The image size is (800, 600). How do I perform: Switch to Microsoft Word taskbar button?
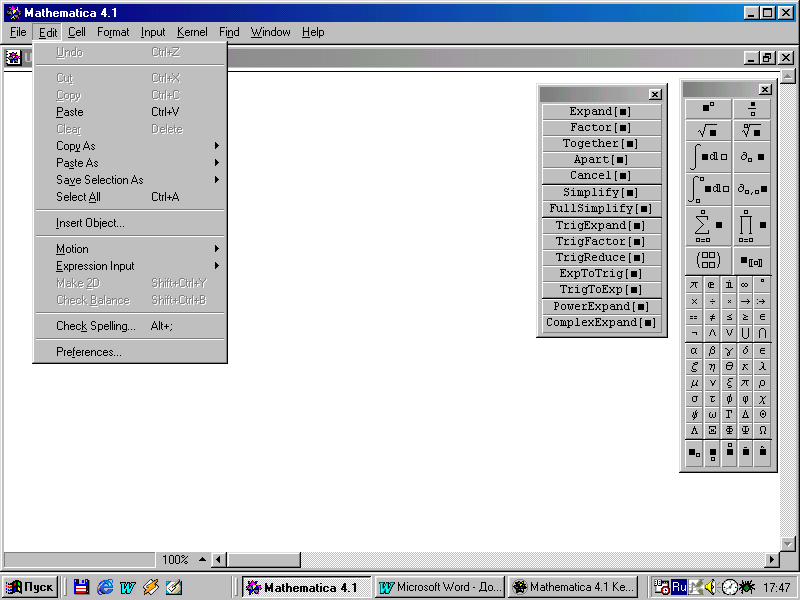point(441,587)
